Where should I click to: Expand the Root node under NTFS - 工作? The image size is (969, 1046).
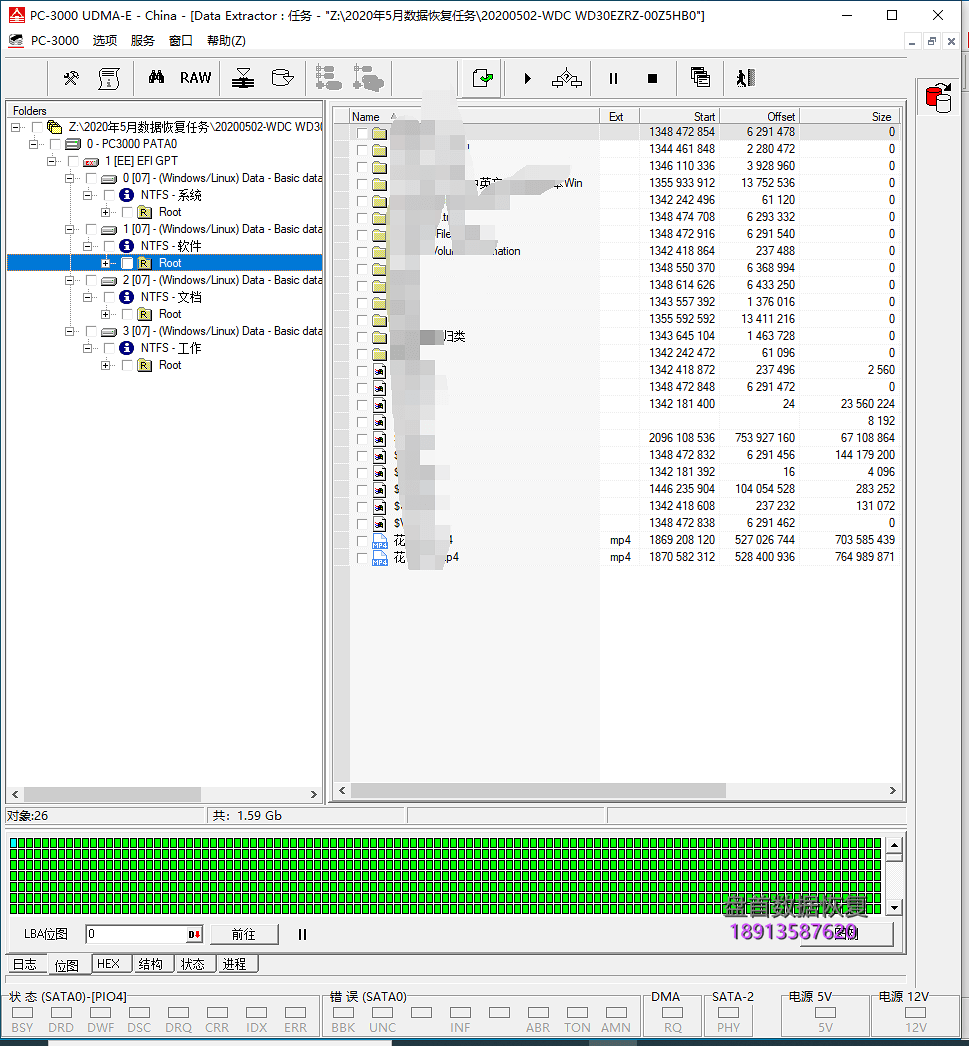click(x=105, y=366)
